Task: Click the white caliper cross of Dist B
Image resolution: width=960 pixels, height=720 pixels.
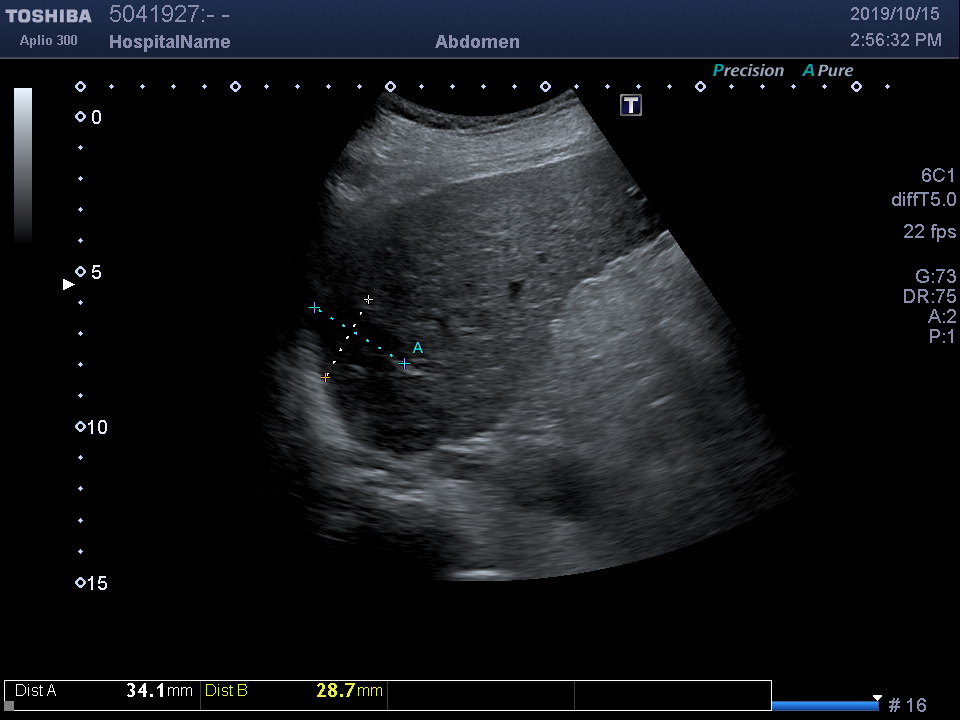Action: click(x=369, y=299)
